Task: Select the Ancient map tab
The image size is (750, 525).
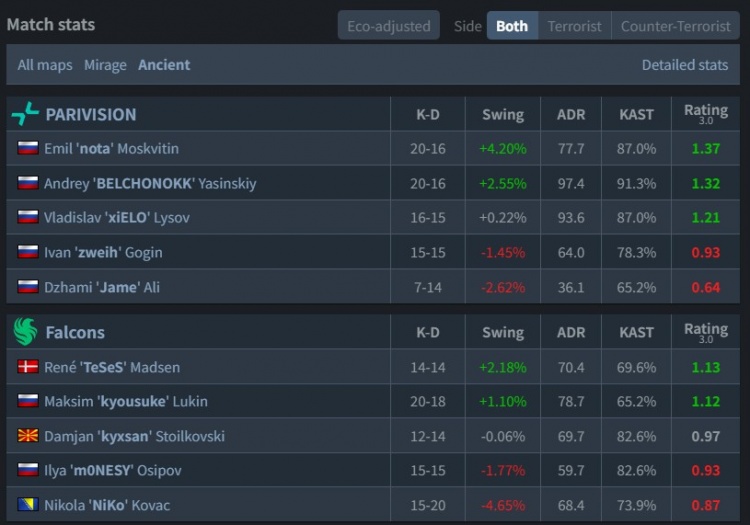Action: [x=164, y=65]
